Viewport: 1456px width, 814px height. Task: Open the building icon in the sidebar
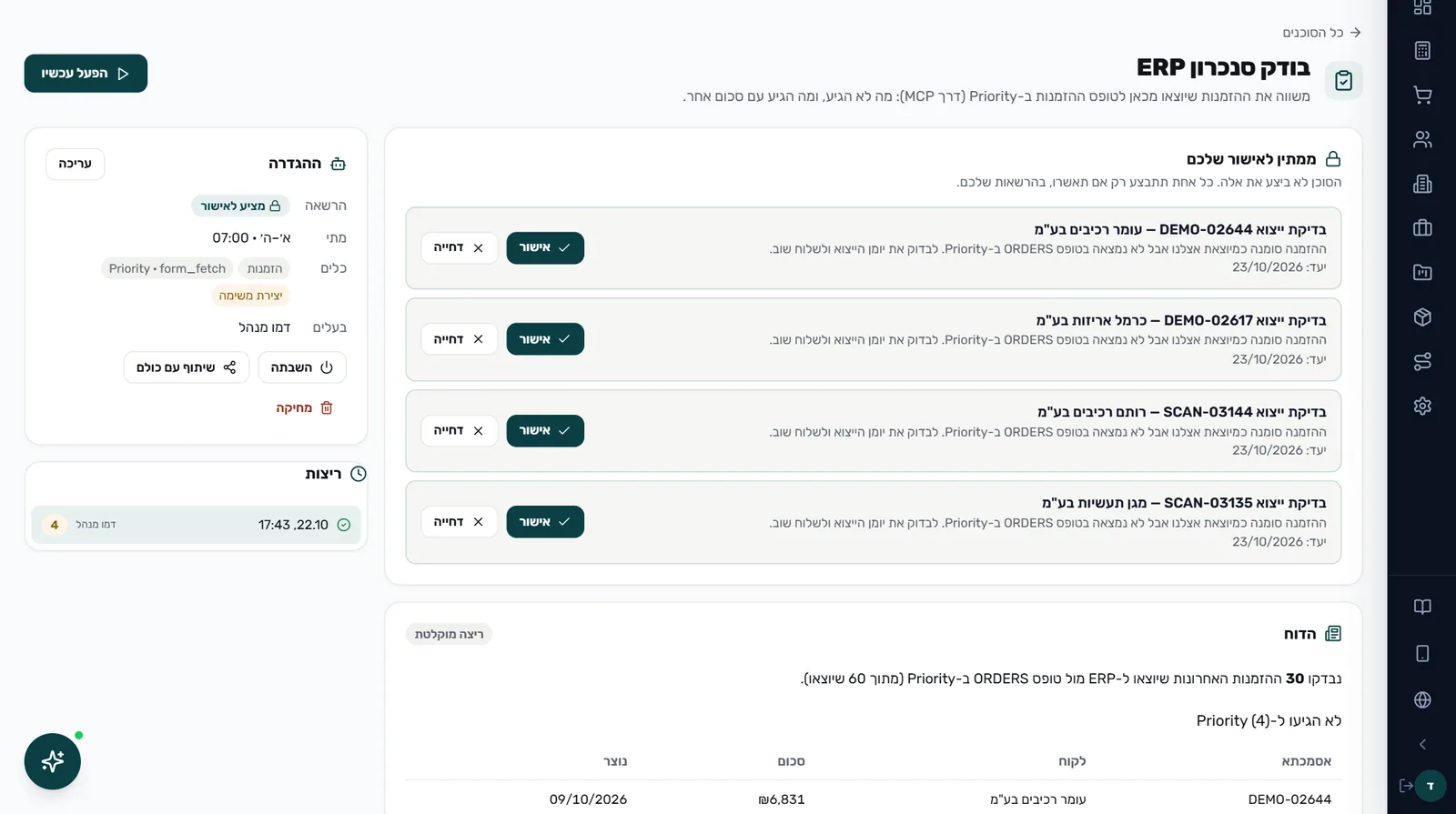tap(1422, 184)
